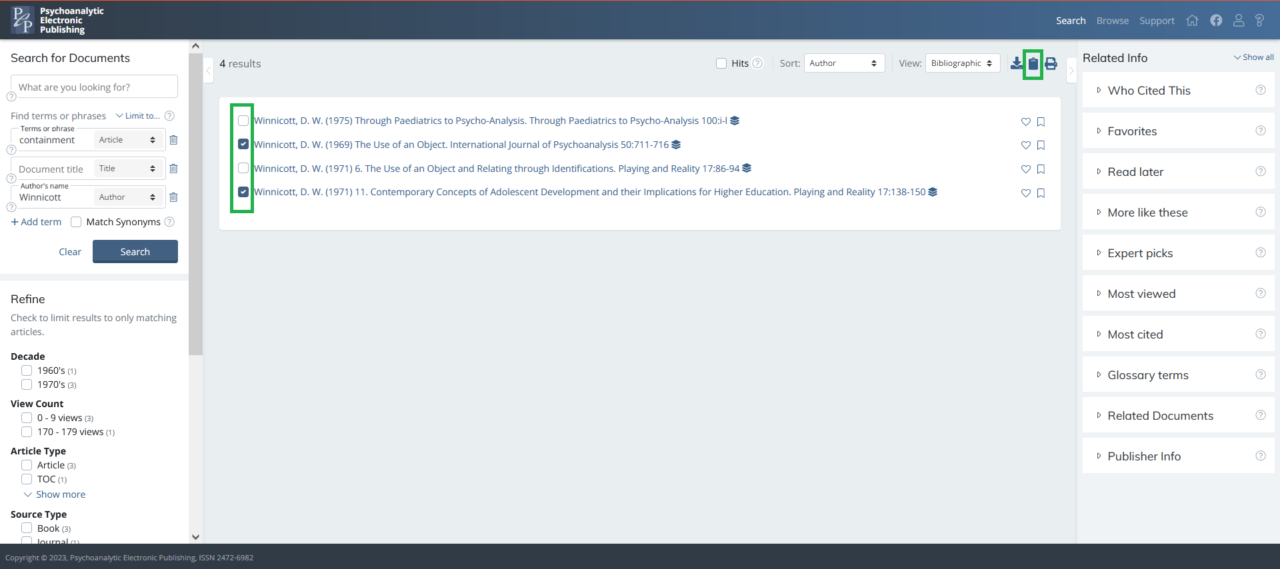1280x569 pixels.
Task: Open Winnicott 1969 The Use of an Object
Action: point(461,145)
